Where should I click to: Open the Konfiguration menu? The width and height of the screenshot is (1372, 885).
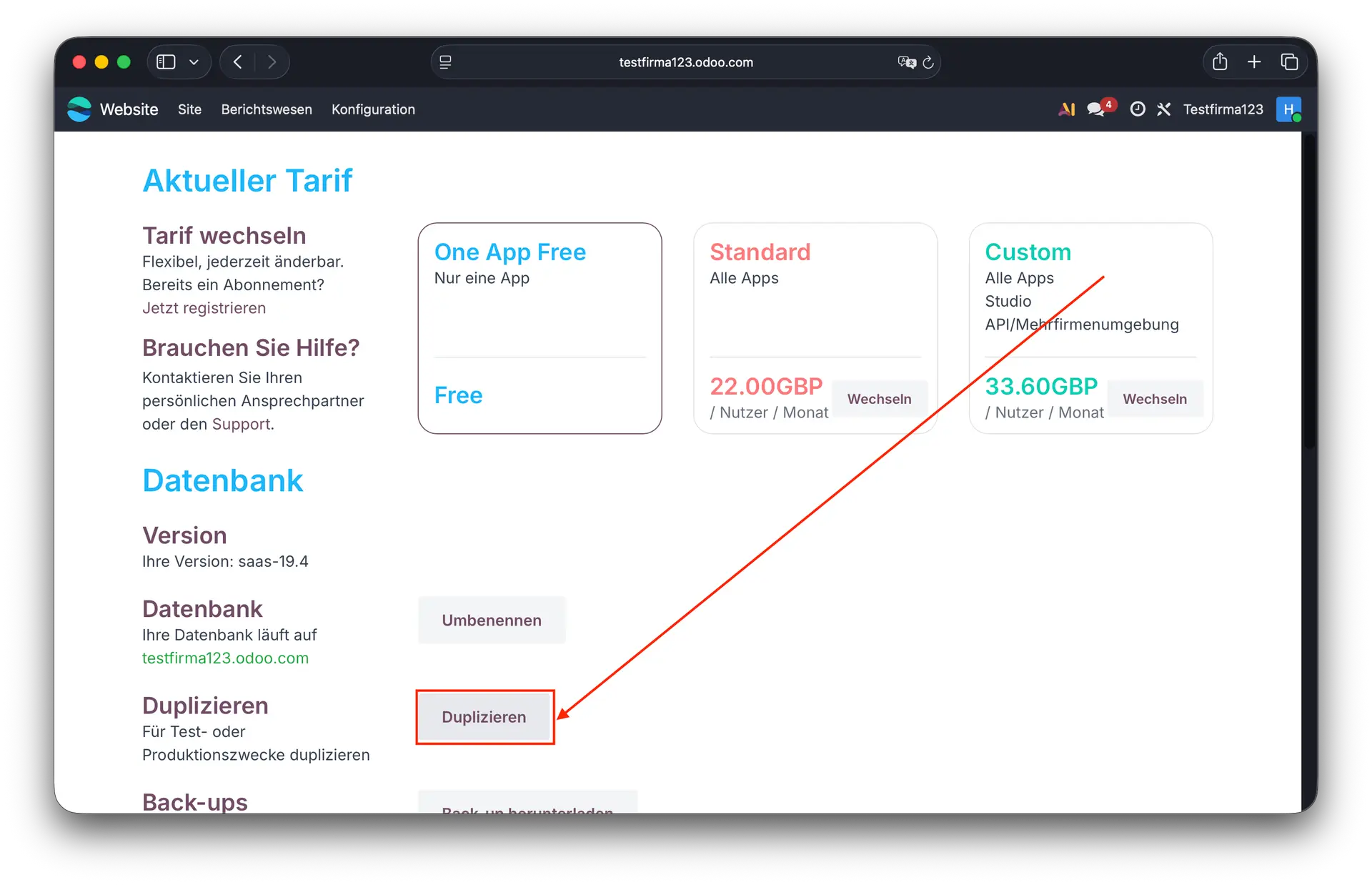(373, 109)
